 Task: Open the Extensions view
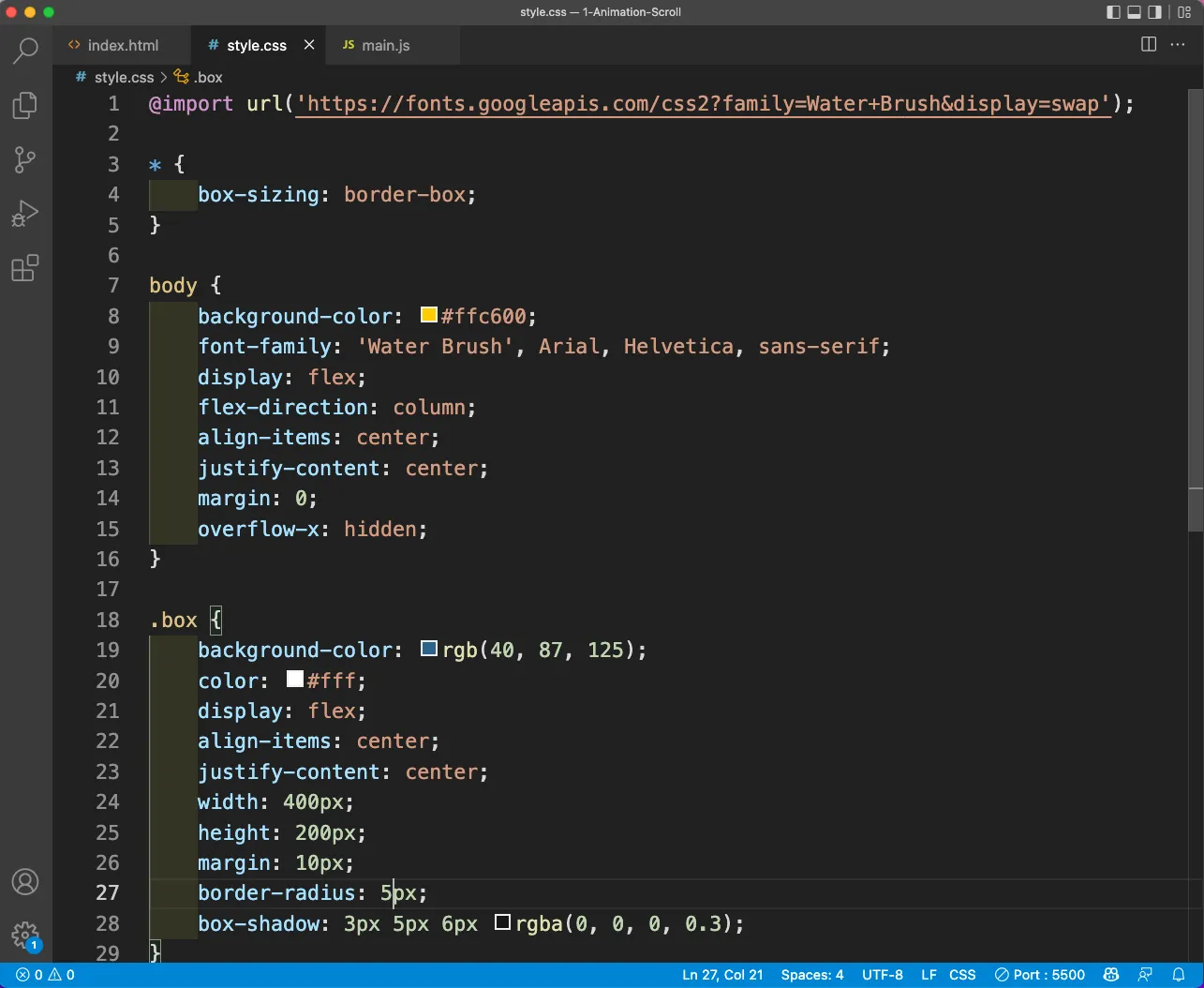pyautogui.click(x=25, y=269)
